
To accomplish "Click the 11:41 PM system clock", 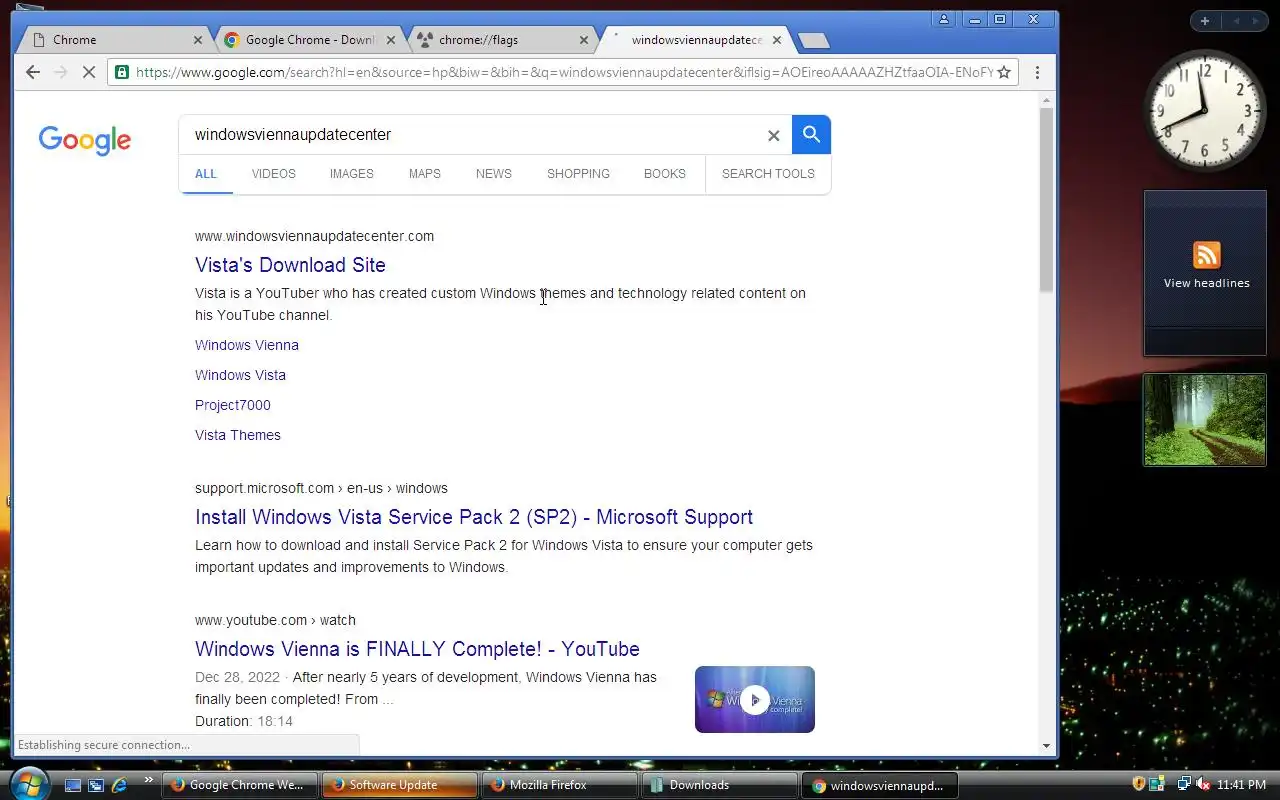I will pyautogui.click(x=1242, y=785).
